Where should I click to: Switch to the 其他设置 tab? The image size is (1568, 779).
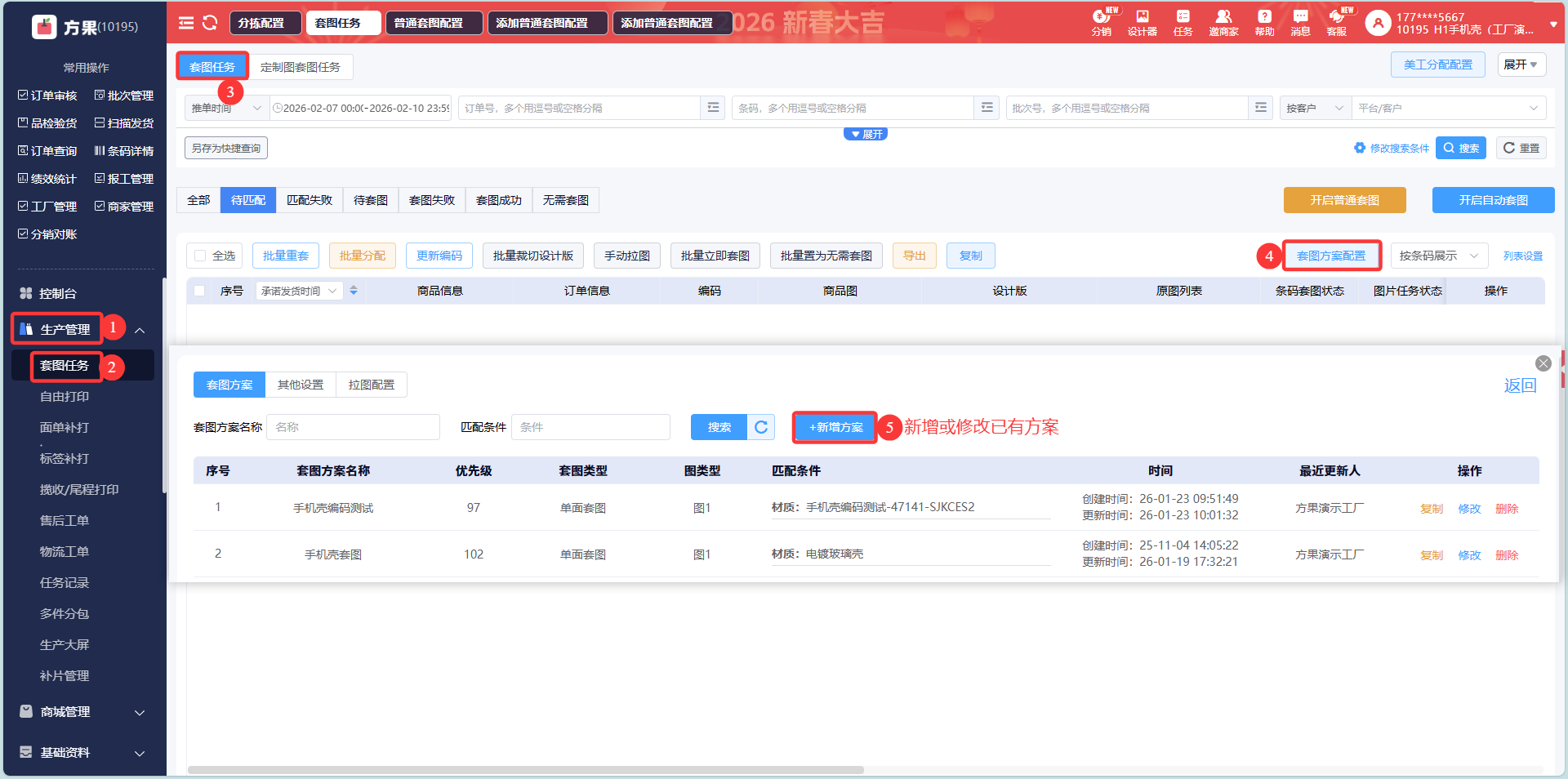(x=301, y=385)
